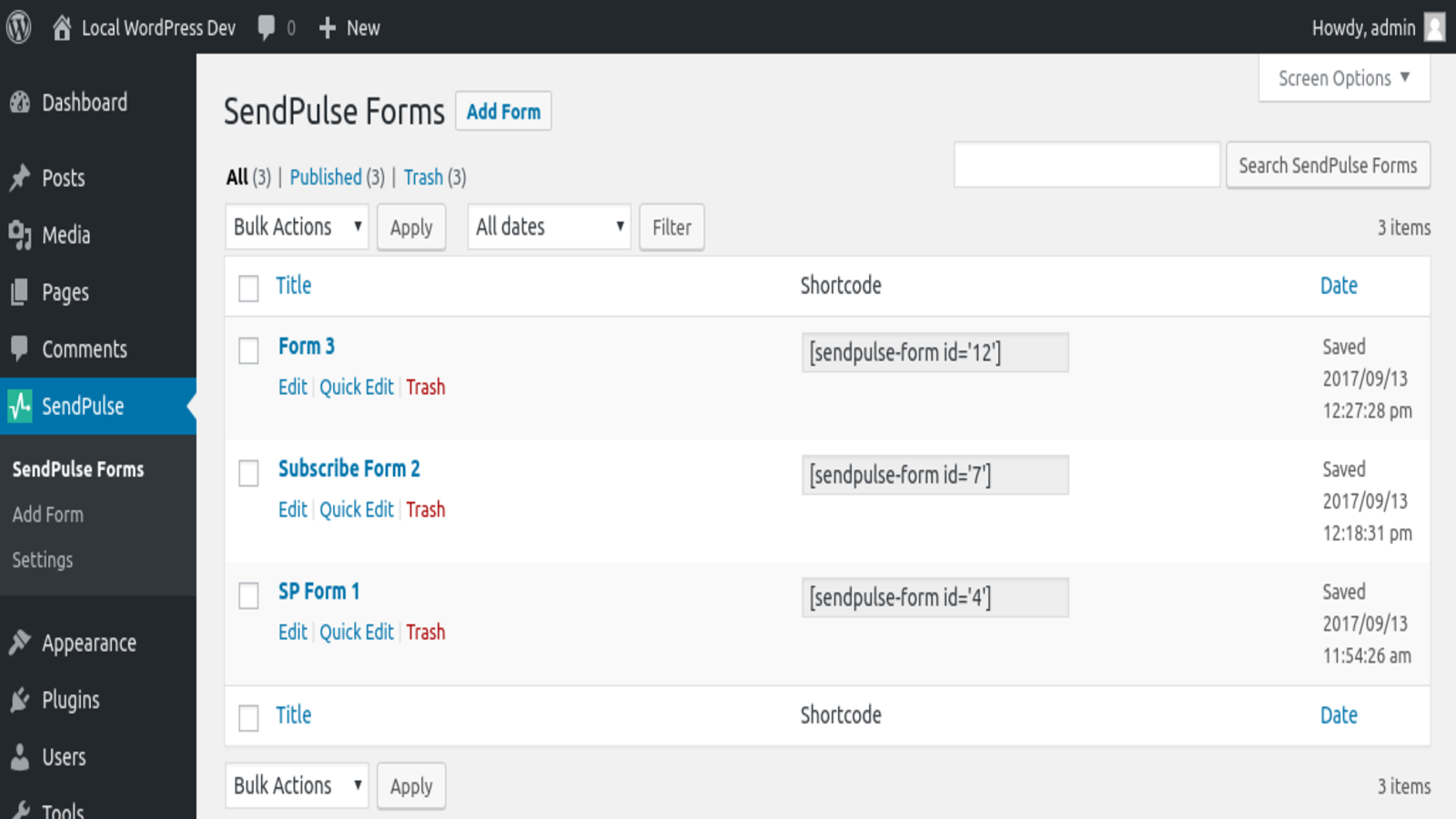This screenshot has width=1456, height=819.
Task: Select the Plugins plug icon
Action: [20, 700]
